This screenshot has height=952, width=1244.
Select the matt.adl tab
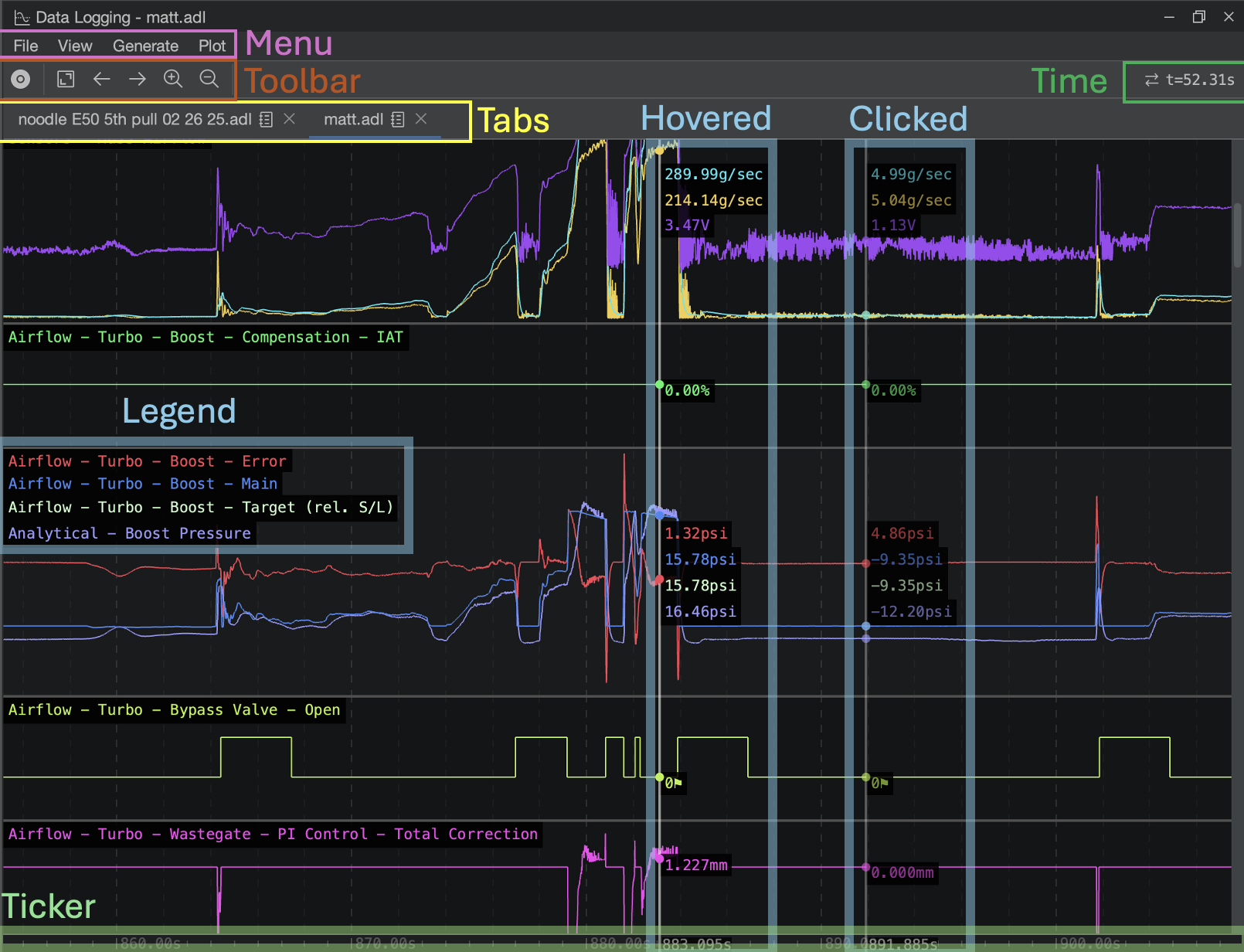pyautogui.click(x=353, y=119)
